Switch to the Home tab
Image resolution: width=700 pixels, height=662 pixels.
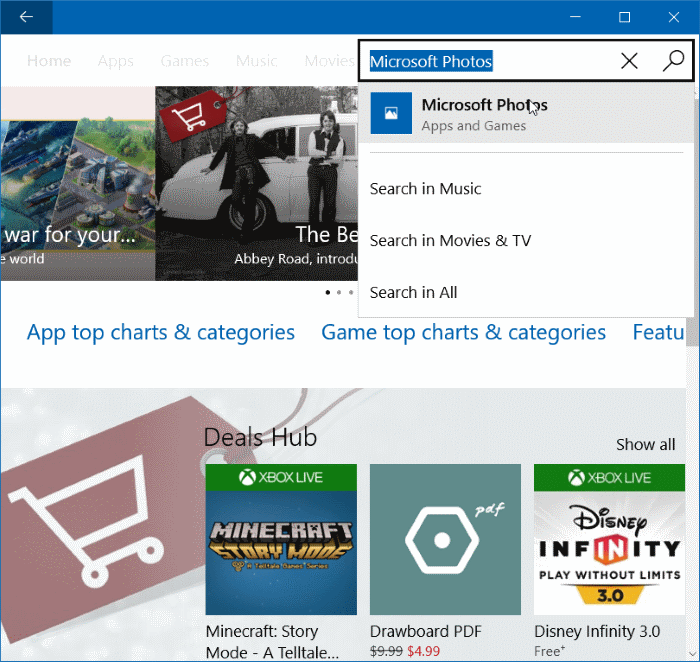(x=49, y=61)
